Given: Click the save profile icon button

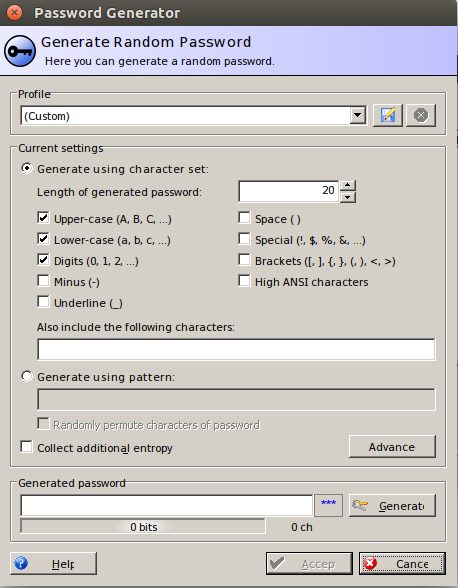Looking at the screenshot, I should [388, 115].
